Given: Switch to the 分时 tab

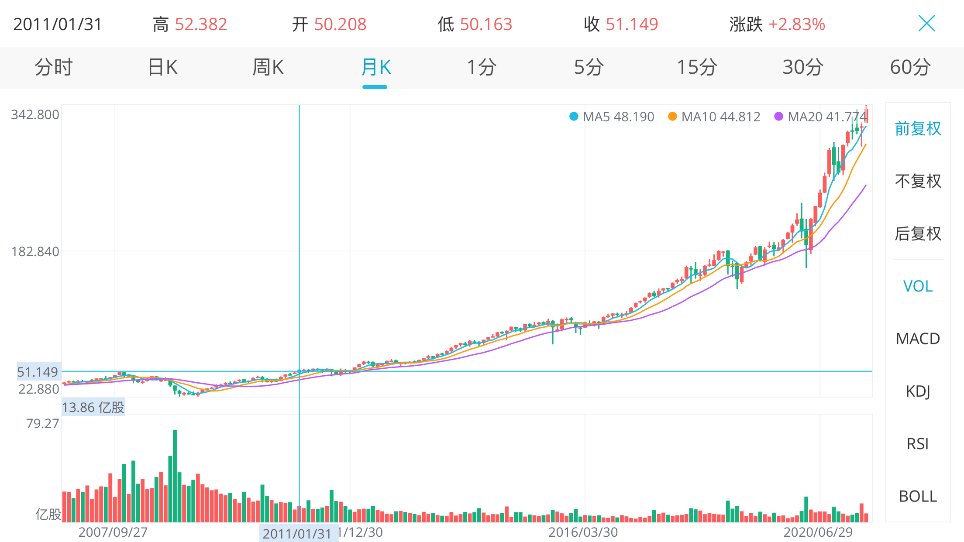Looking at the screenshot, I should [x=54, y=68].
